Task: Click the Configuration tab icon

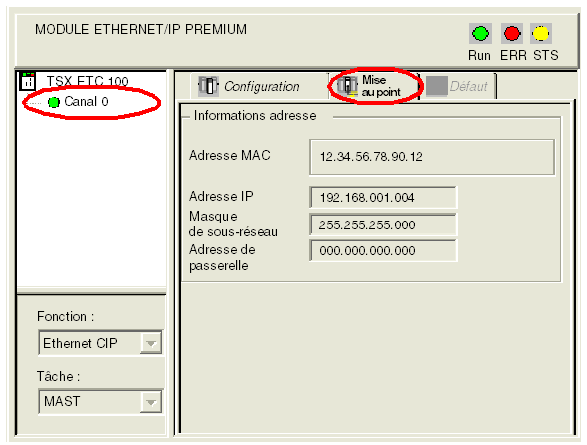Action: [208, 86]
